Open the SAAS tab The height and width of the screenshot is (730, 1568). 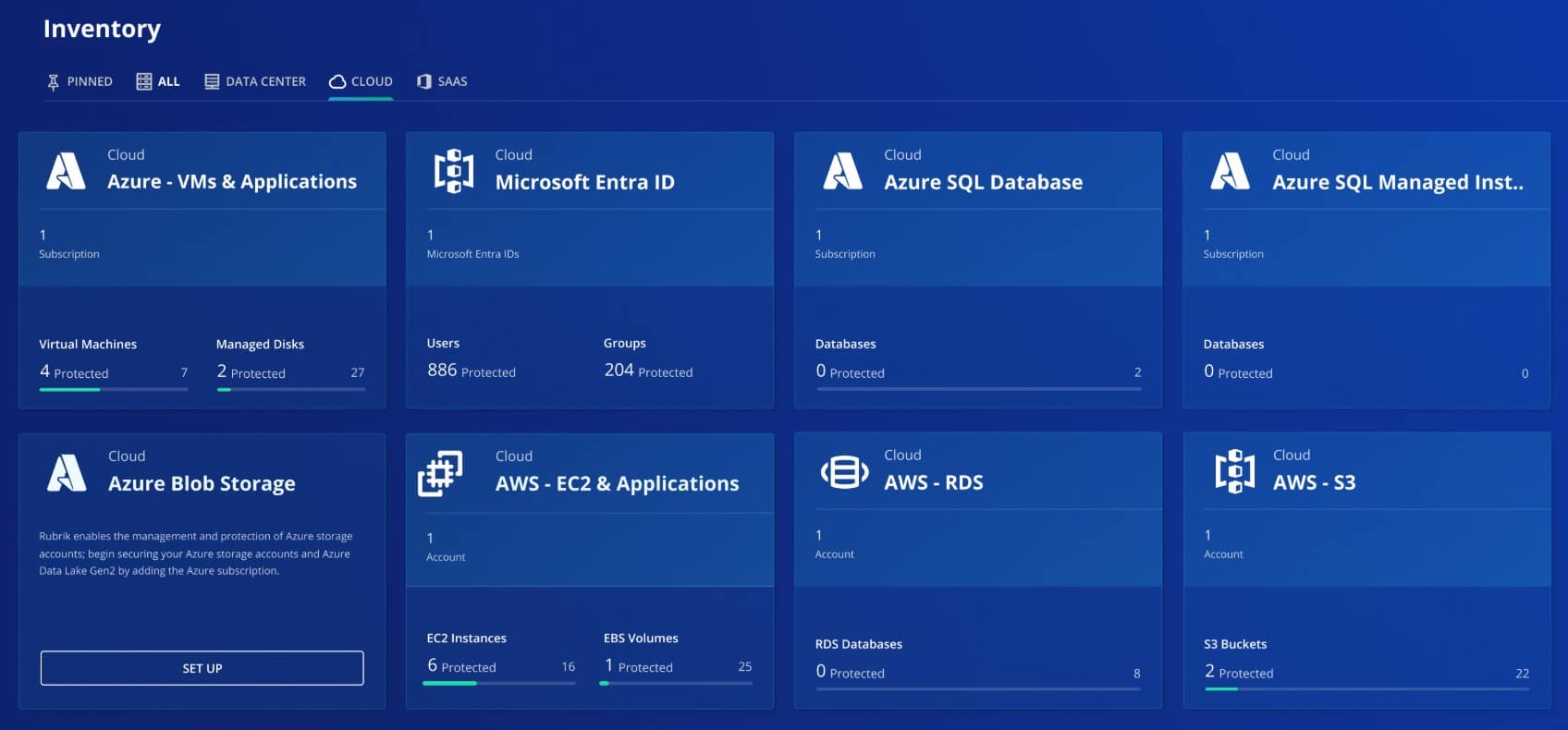[x=442, y=81]
